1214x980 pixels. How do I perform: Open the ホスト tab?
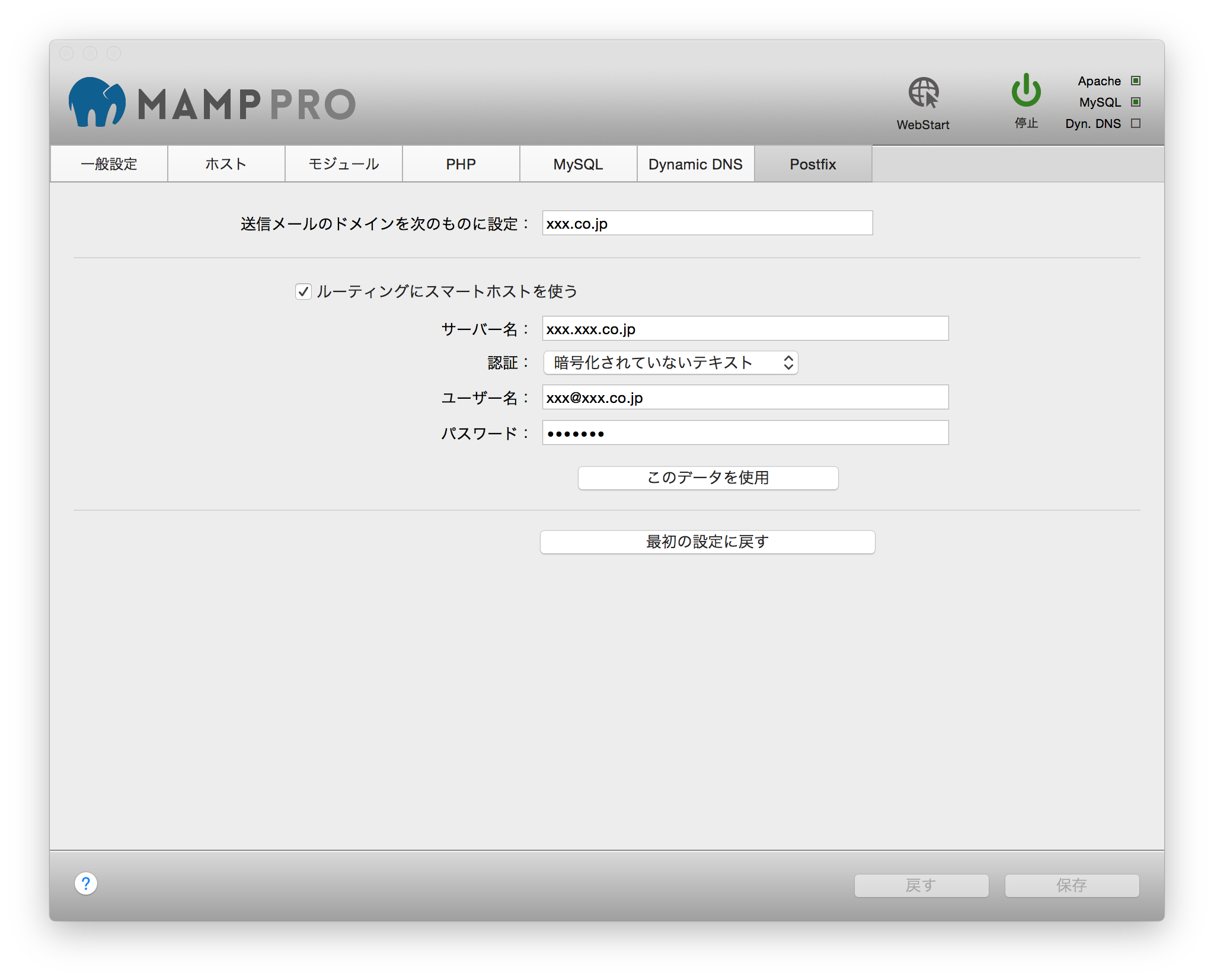click(226, 164)
